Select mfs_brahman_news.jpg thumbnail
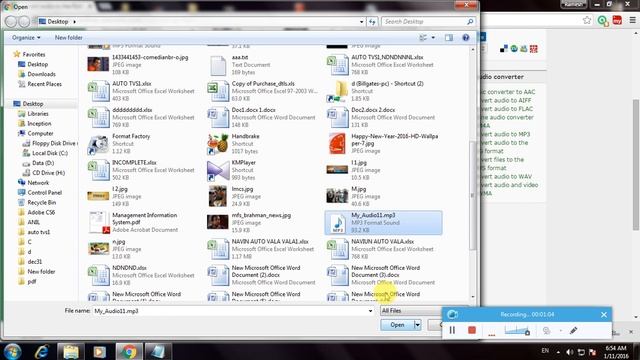The width and height of the screenshot is (640, 360). 218,222
